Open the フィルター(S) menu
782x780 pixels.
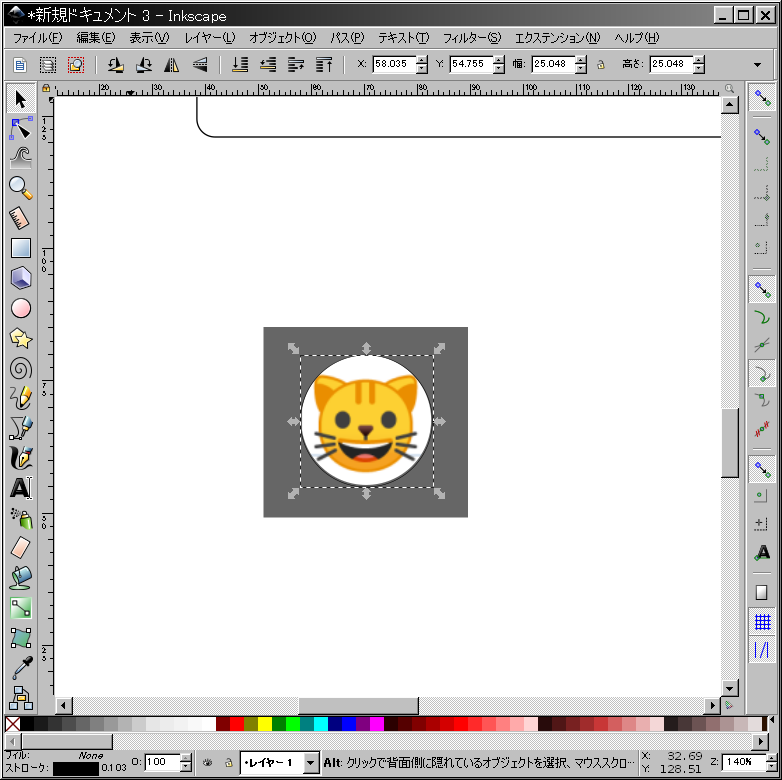(471, 38)
